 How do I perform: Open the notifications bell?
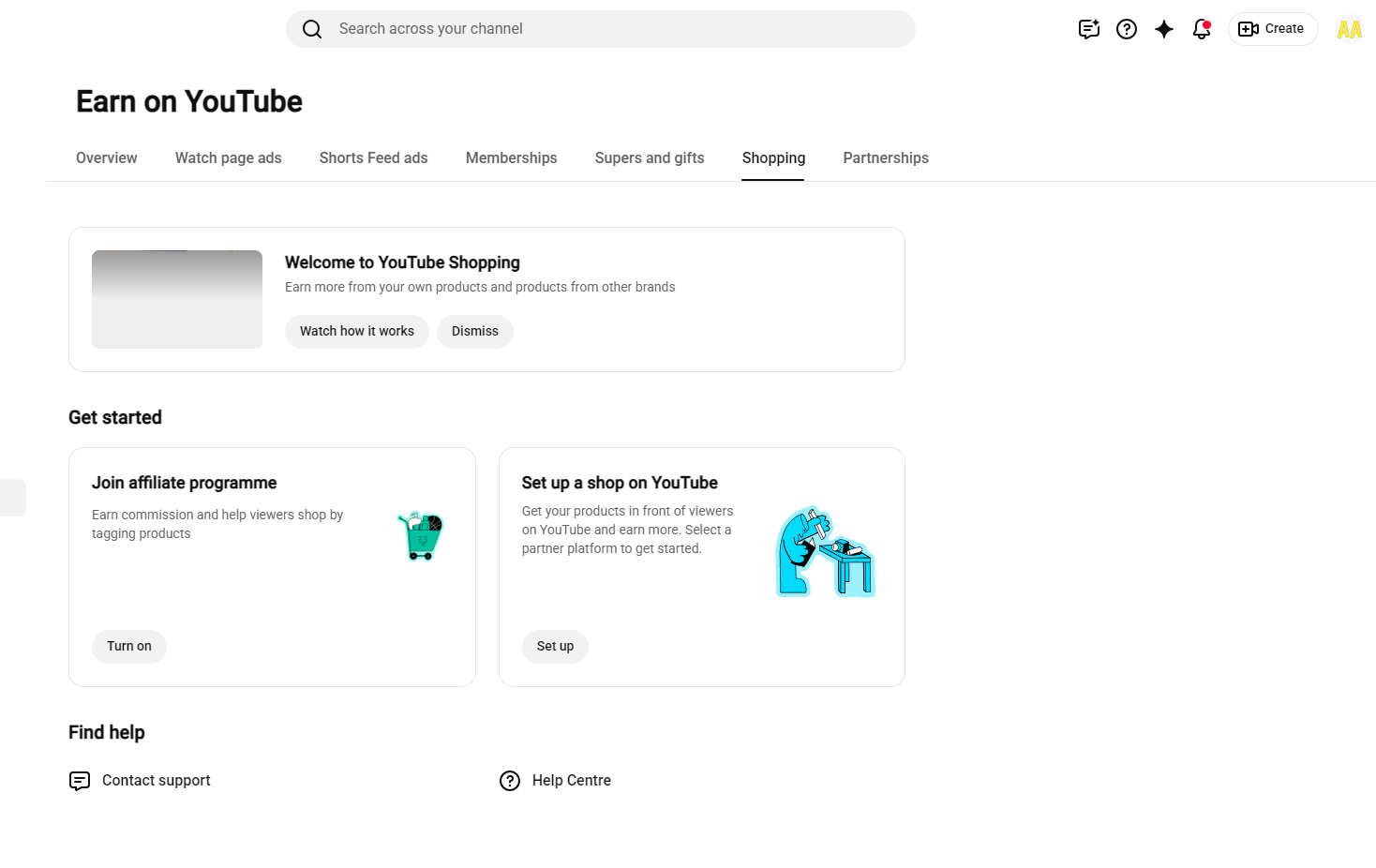pyautogui.click(x=1202, y=29)
